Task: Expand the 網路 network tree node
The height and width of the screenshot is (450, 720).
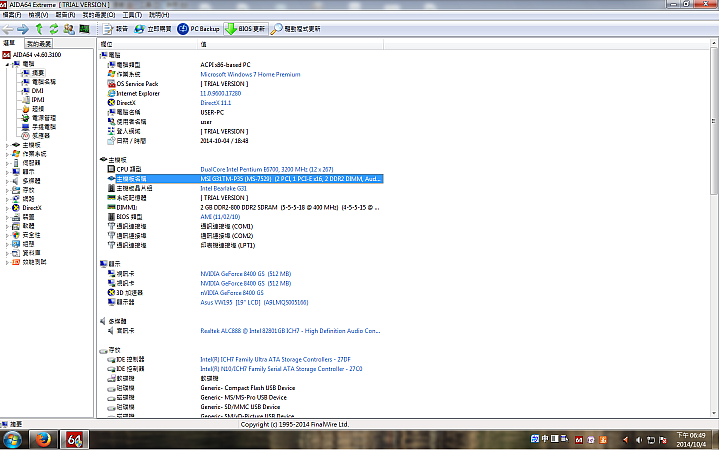Action: pos(7,199)
